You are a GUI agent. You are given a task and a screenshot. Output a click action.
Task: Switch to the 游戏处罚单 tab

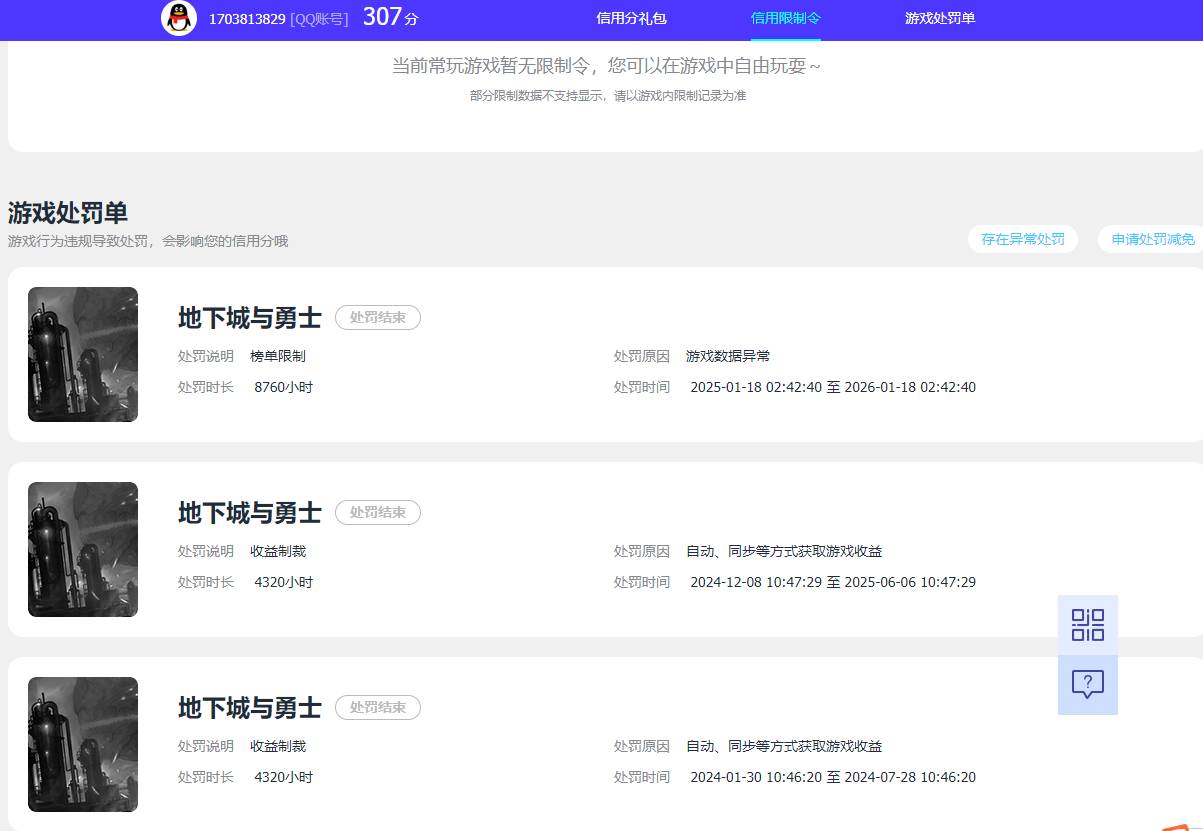(939, 19)
